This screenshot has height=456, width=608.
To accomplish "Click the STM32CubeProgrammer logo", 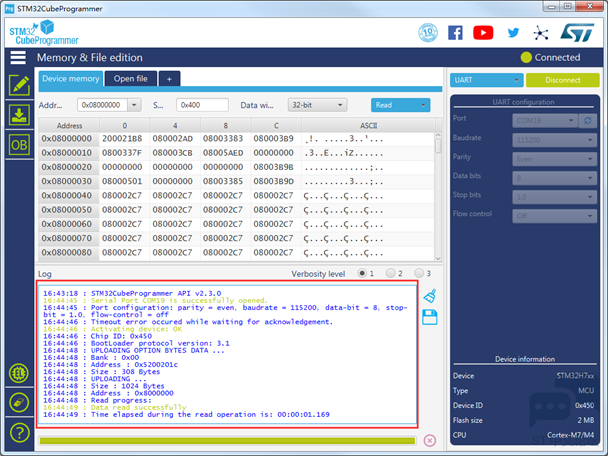I will pos(43,33).
